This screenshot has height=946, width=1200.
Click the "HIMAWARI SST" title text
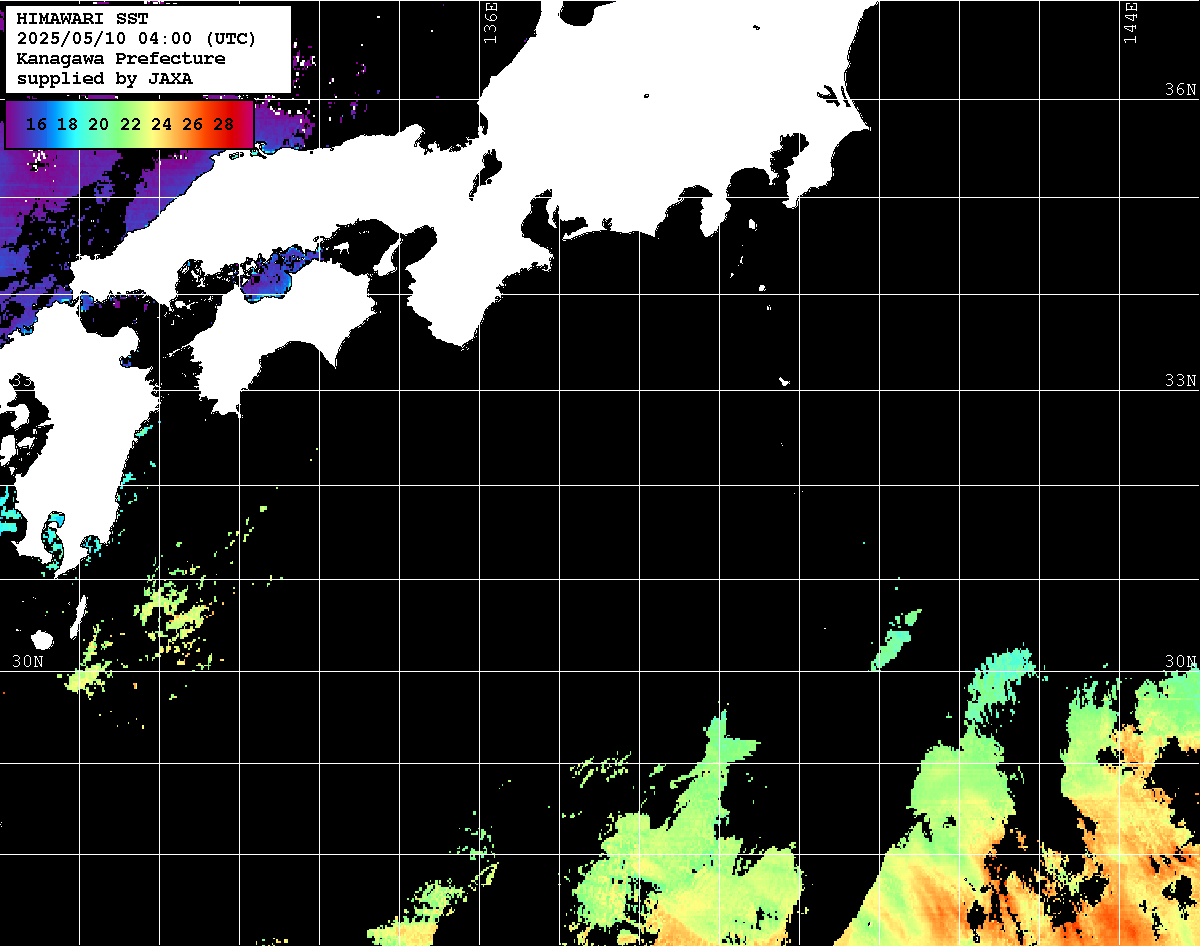coord(82,19)
